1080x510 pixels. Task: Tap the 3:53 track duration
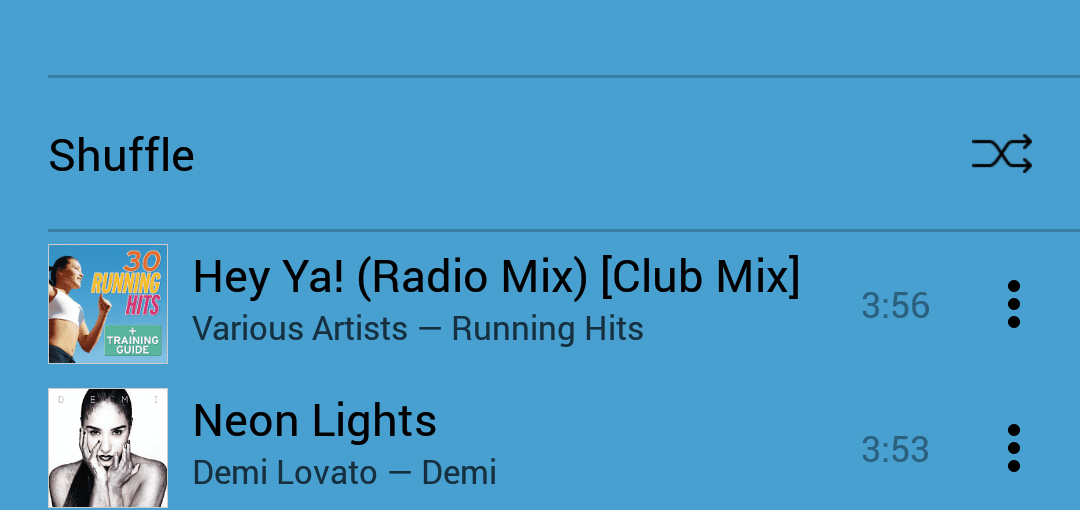click(895, 450)
